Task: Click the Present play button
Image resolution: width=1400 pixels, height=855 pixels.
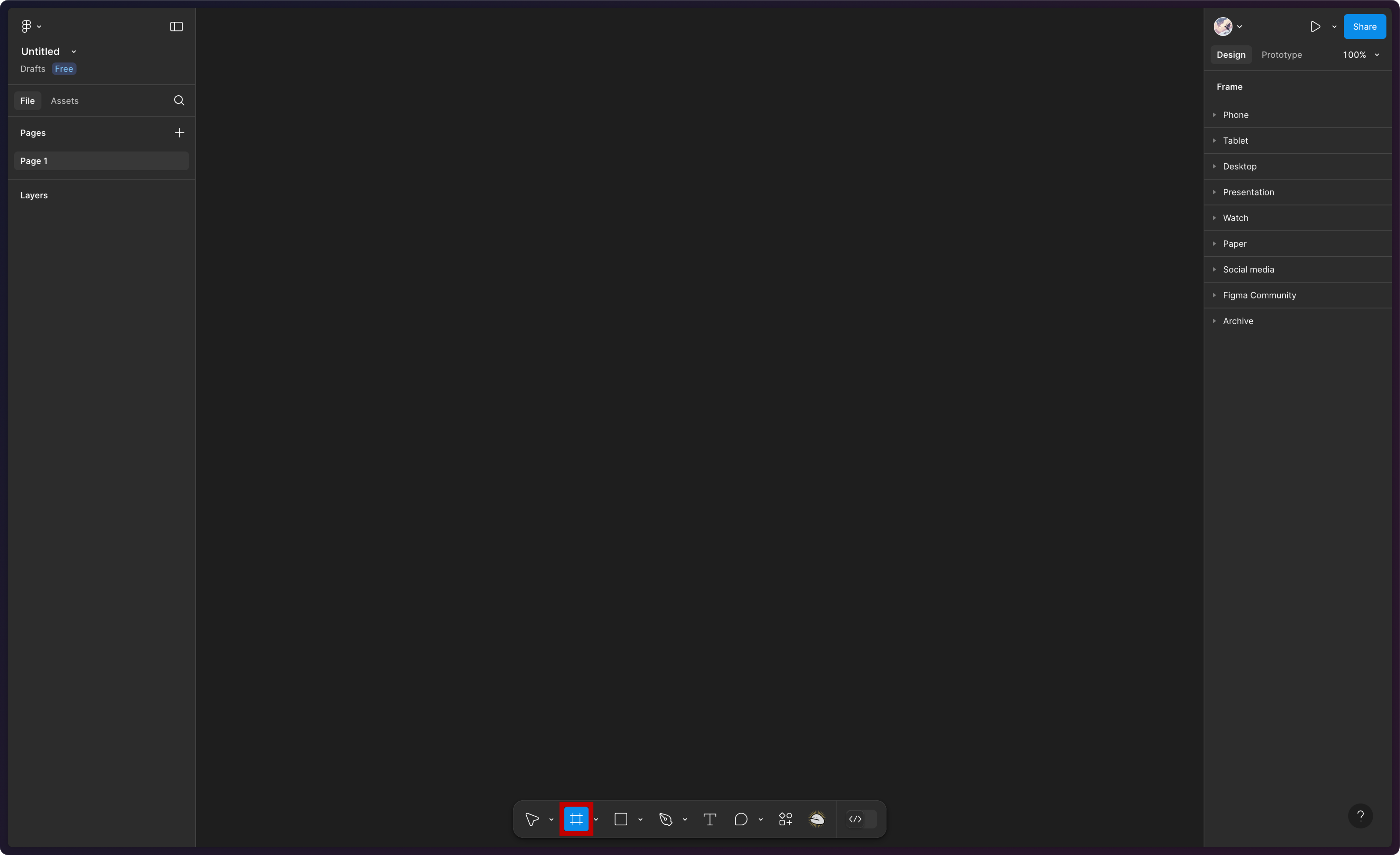Action: [x=1315, y=27]
